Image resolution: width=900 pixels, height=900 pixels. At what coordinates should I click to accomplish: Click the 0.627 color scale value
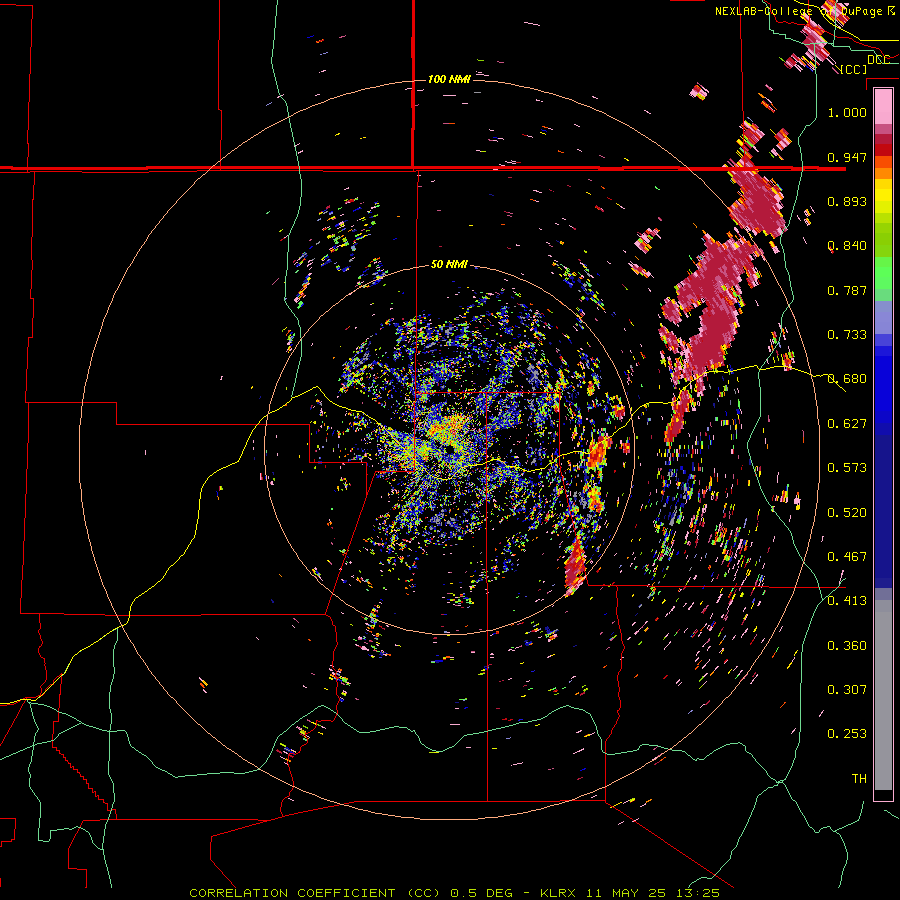(847, 424)
